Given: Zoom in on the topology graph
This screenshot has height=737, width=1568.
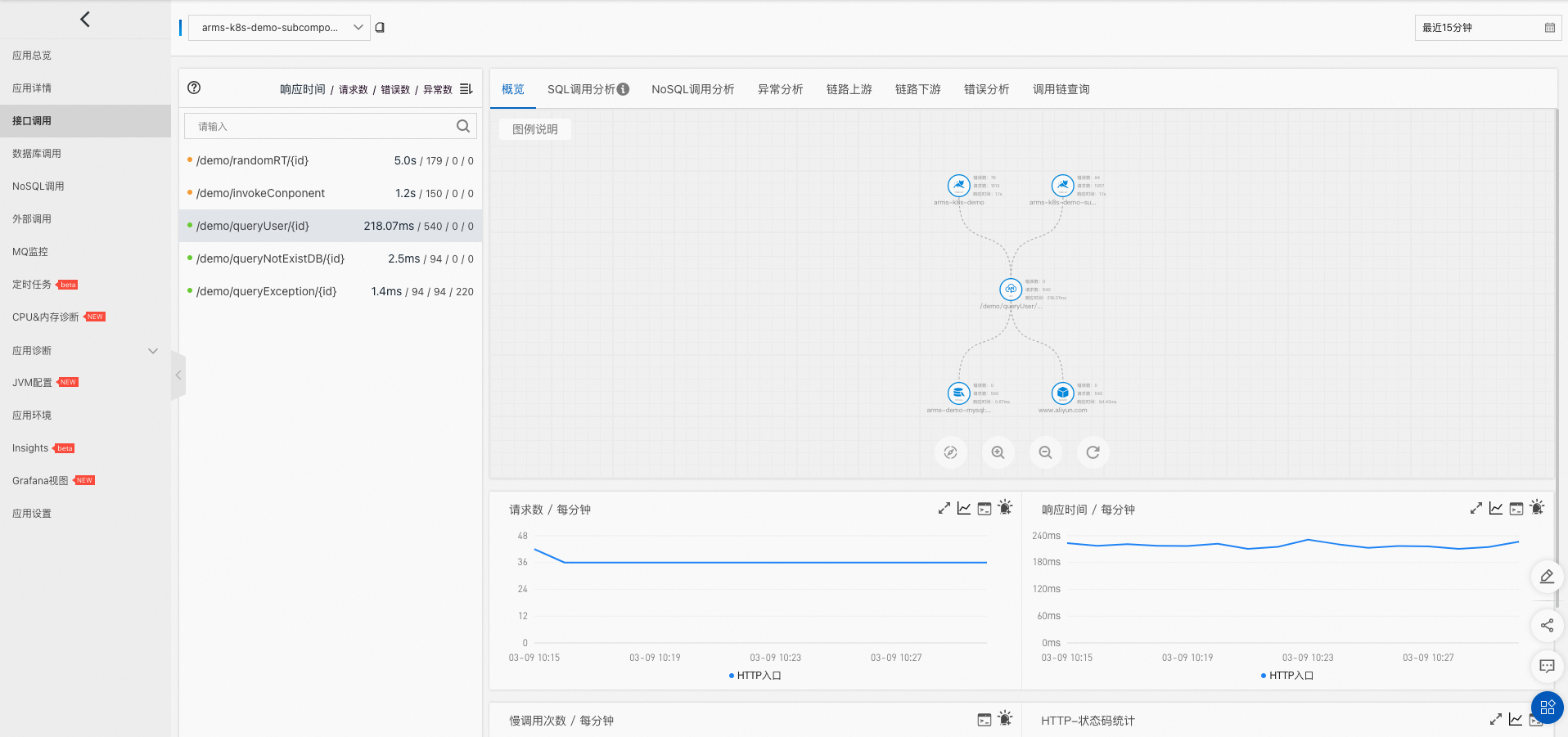Looking at the screenshot, I should (x=998, y=452).
